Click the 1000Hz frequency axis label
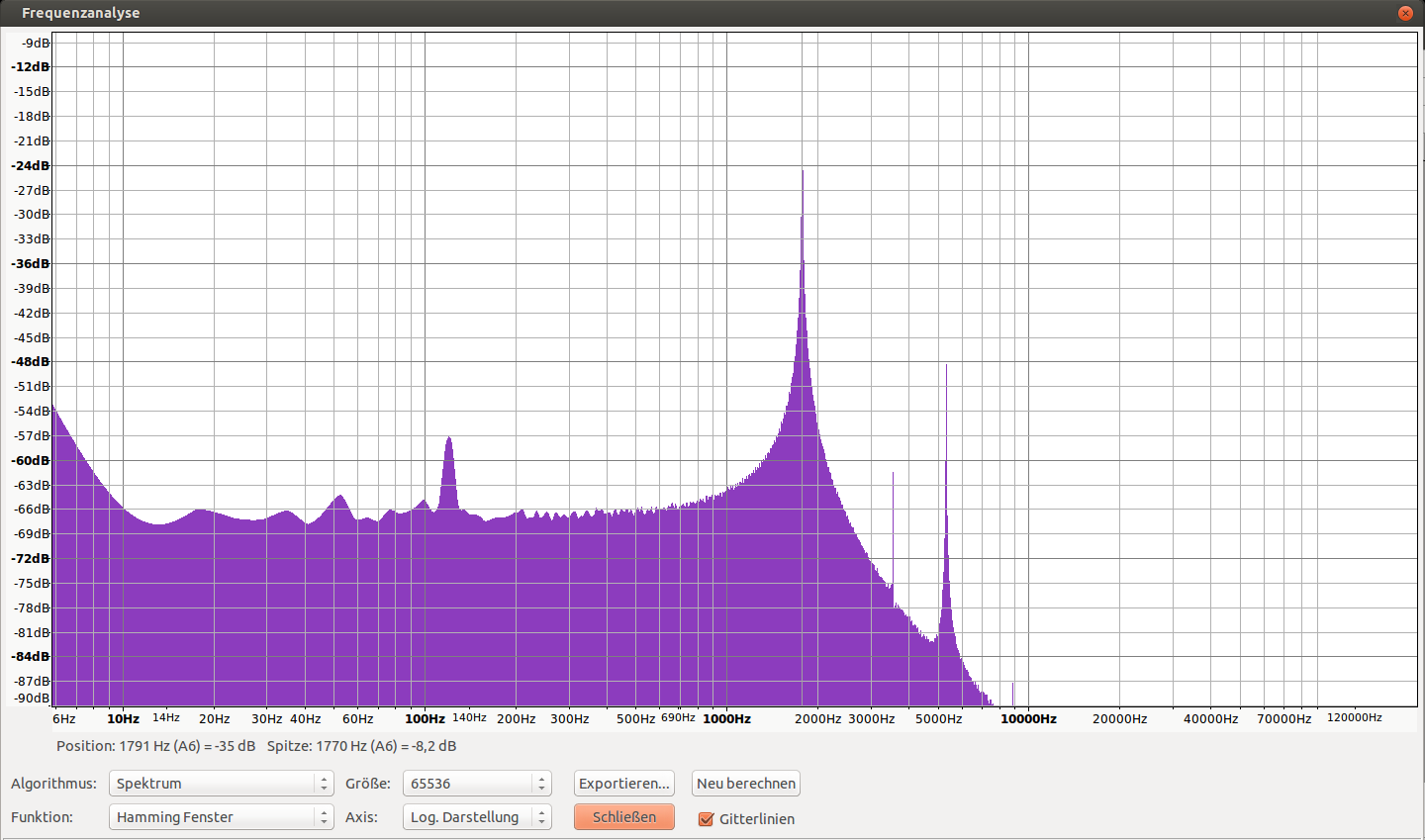The image size is (1425, 840). pyautogui.click(x=727, y=719)
